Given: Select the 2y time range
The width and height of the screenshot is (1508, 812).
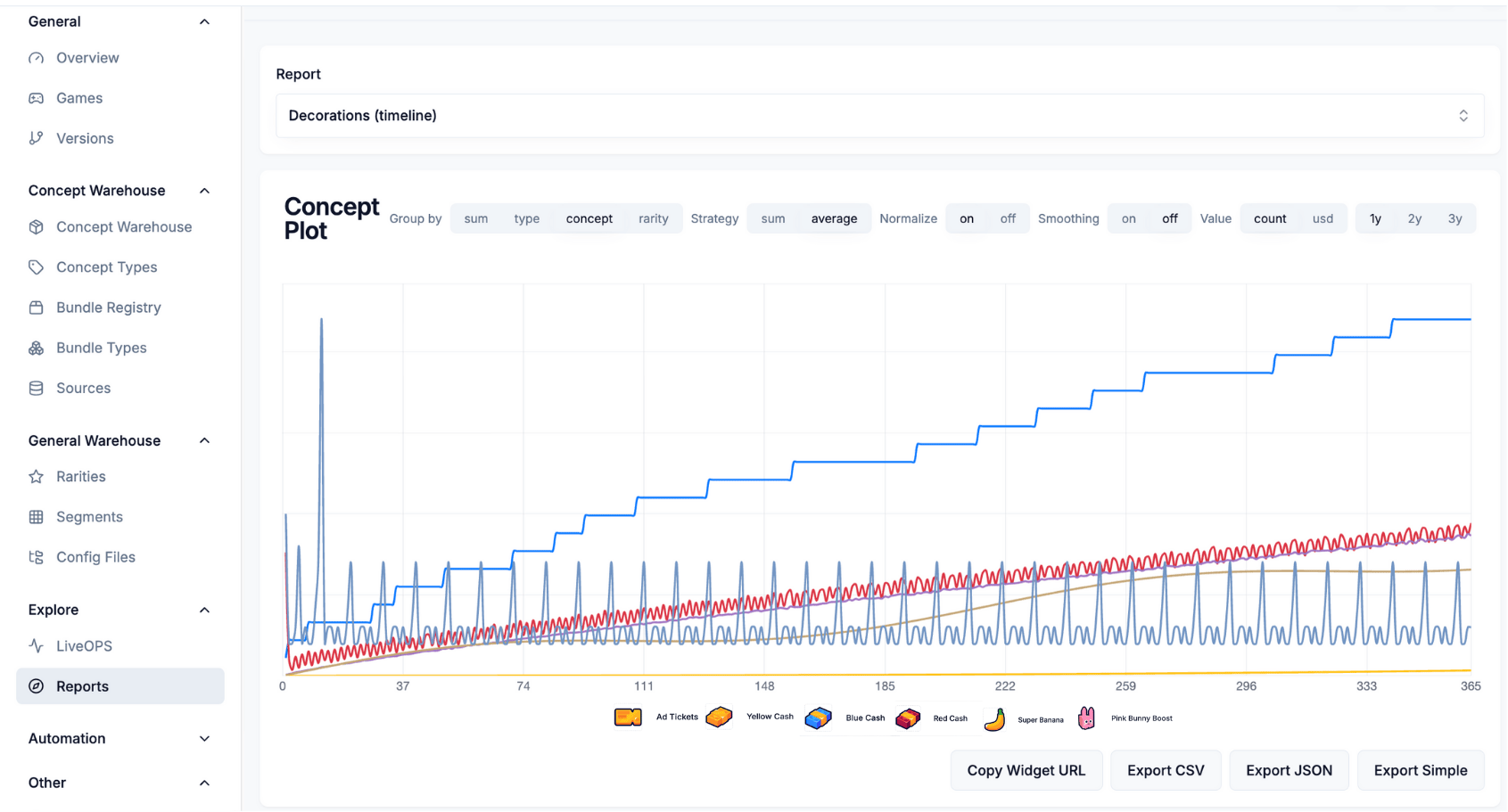Looking at the screenshot, I should pos(1414,218).
